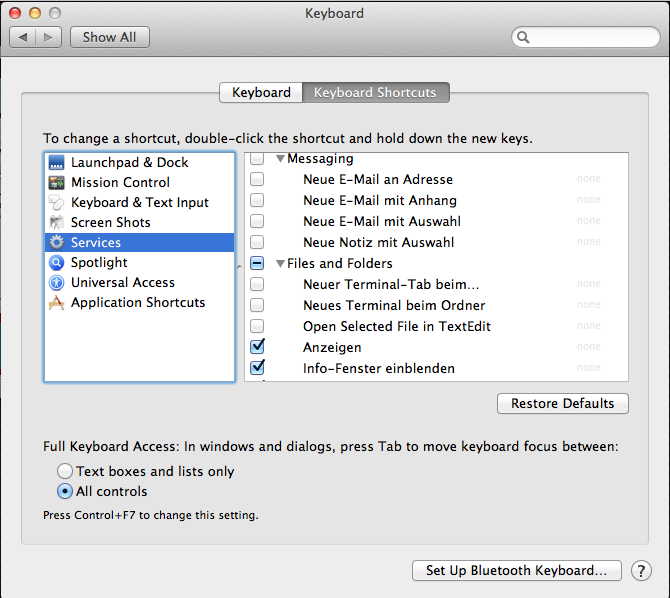The height and width of the screenshot is (598, 670).
Task: Open Set Up Bluetooth Keyboard...
Action: 517,570
